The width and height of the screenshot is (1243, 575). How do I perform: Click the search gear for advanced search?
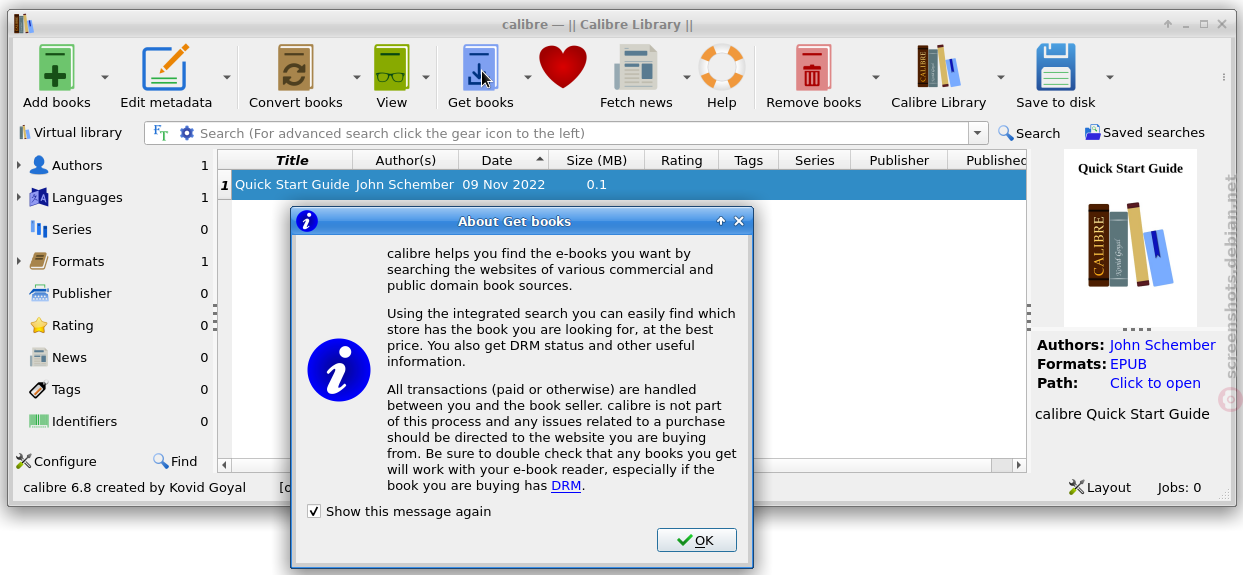point(186,133)
